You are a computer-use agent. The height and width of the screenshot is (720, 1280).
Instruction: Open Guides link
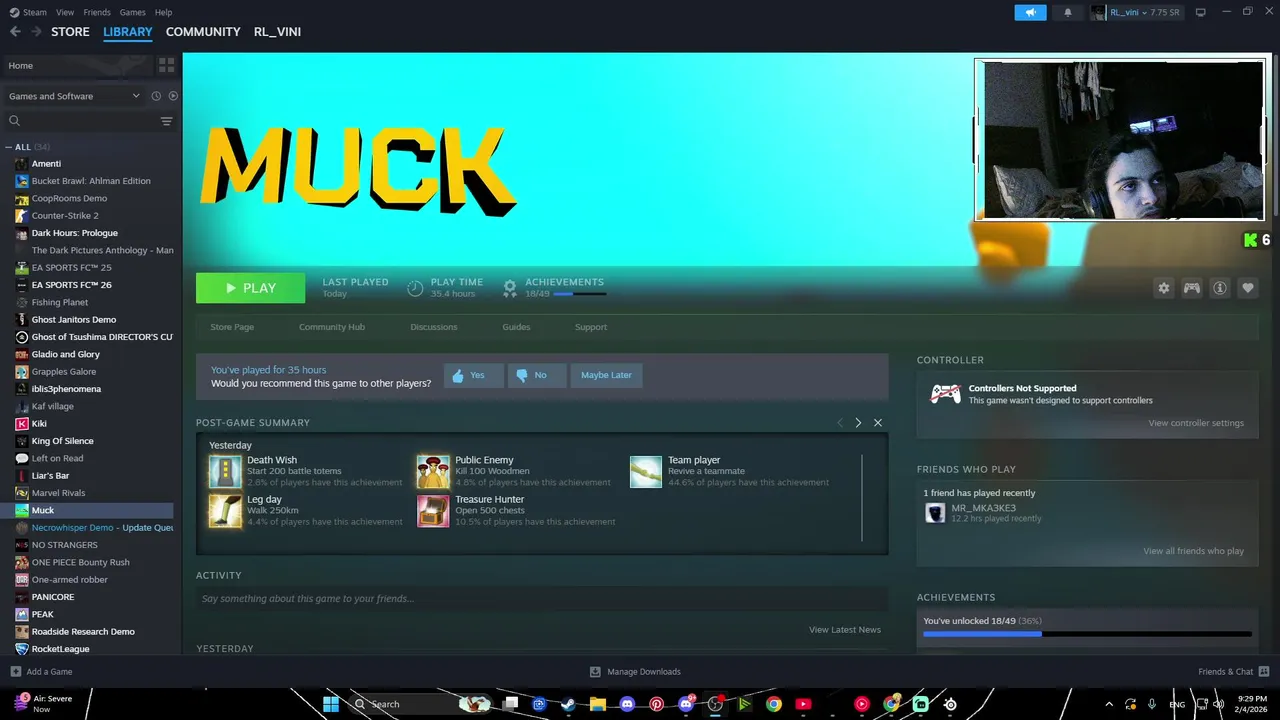pos(516,327)
